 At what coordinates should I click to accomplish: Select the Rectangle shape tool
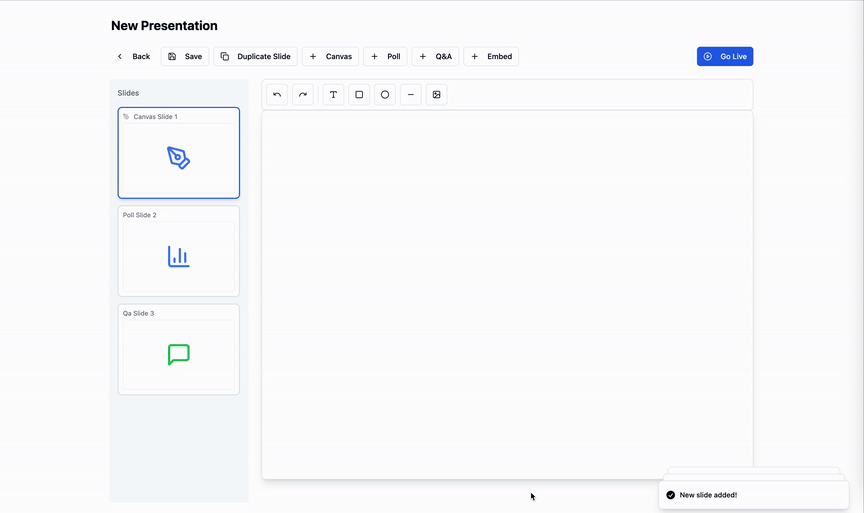[x=359, y=95]
